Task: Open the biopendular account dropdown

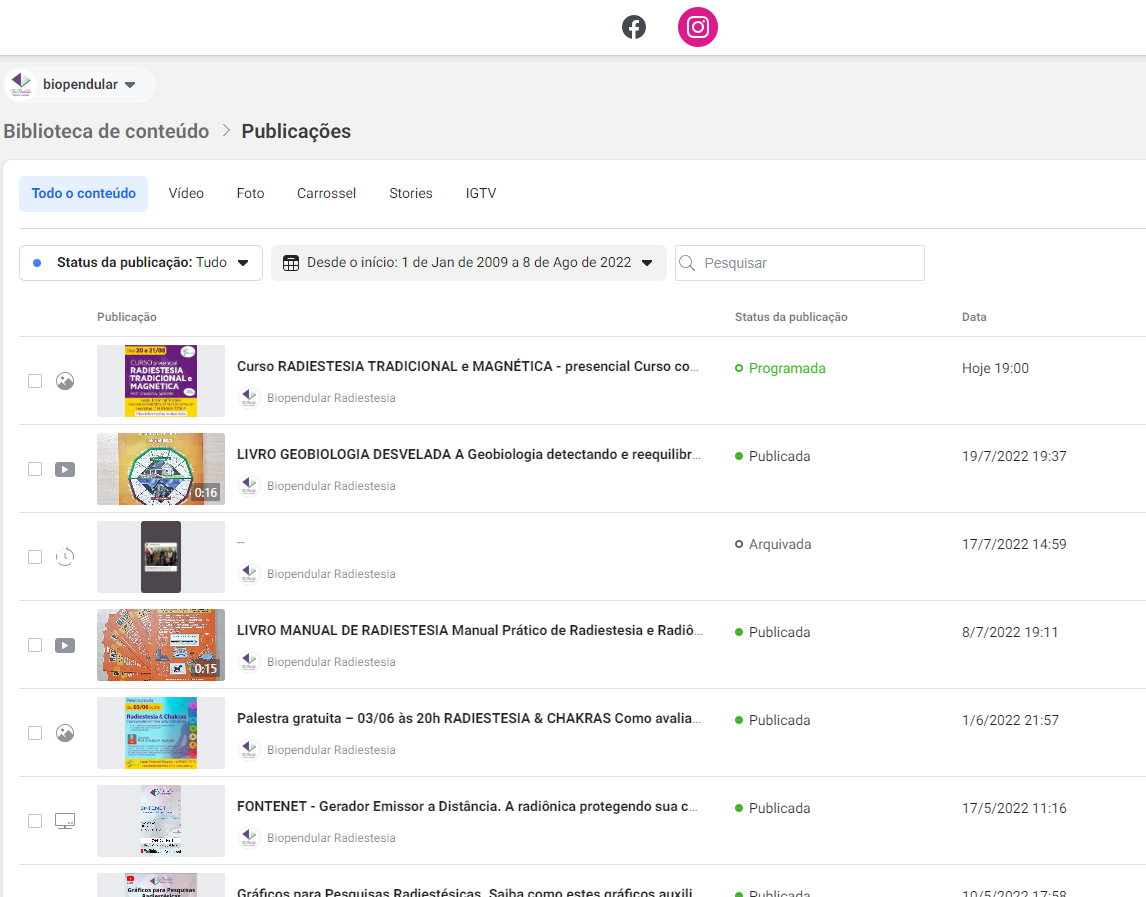Action: [x=80, y=85]
